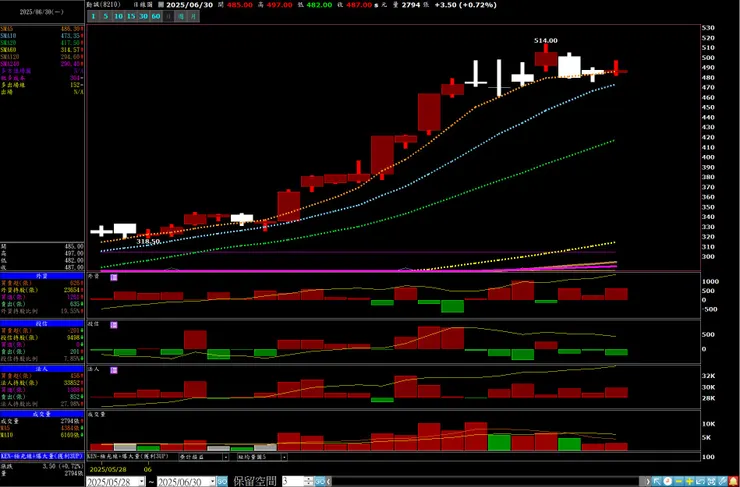Click the 投信 blue panel header
This screenshot has width=740, height=487.
coord(42,323)
